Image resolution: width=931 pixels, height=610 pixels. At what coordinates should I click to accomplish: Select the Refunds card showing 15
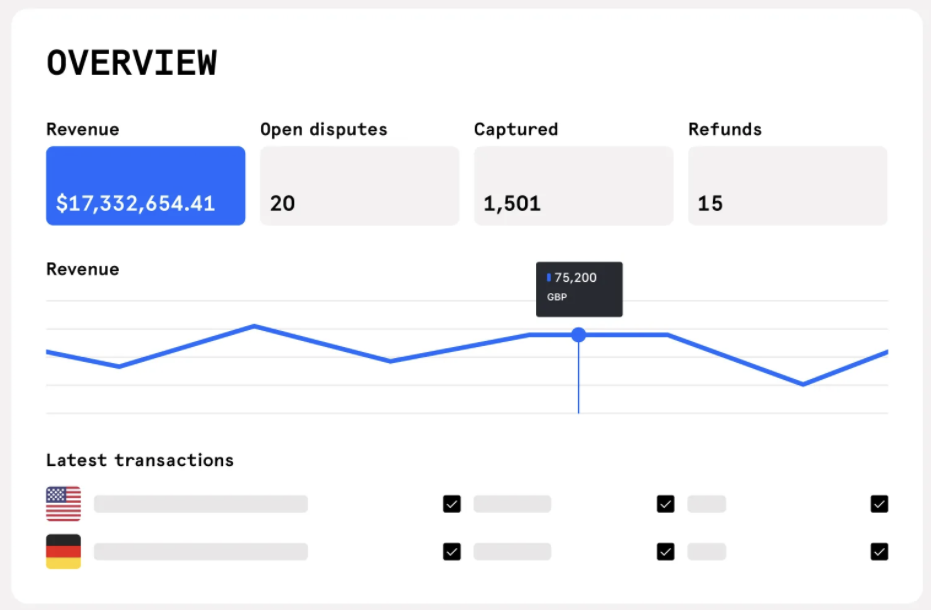[787, 185]
